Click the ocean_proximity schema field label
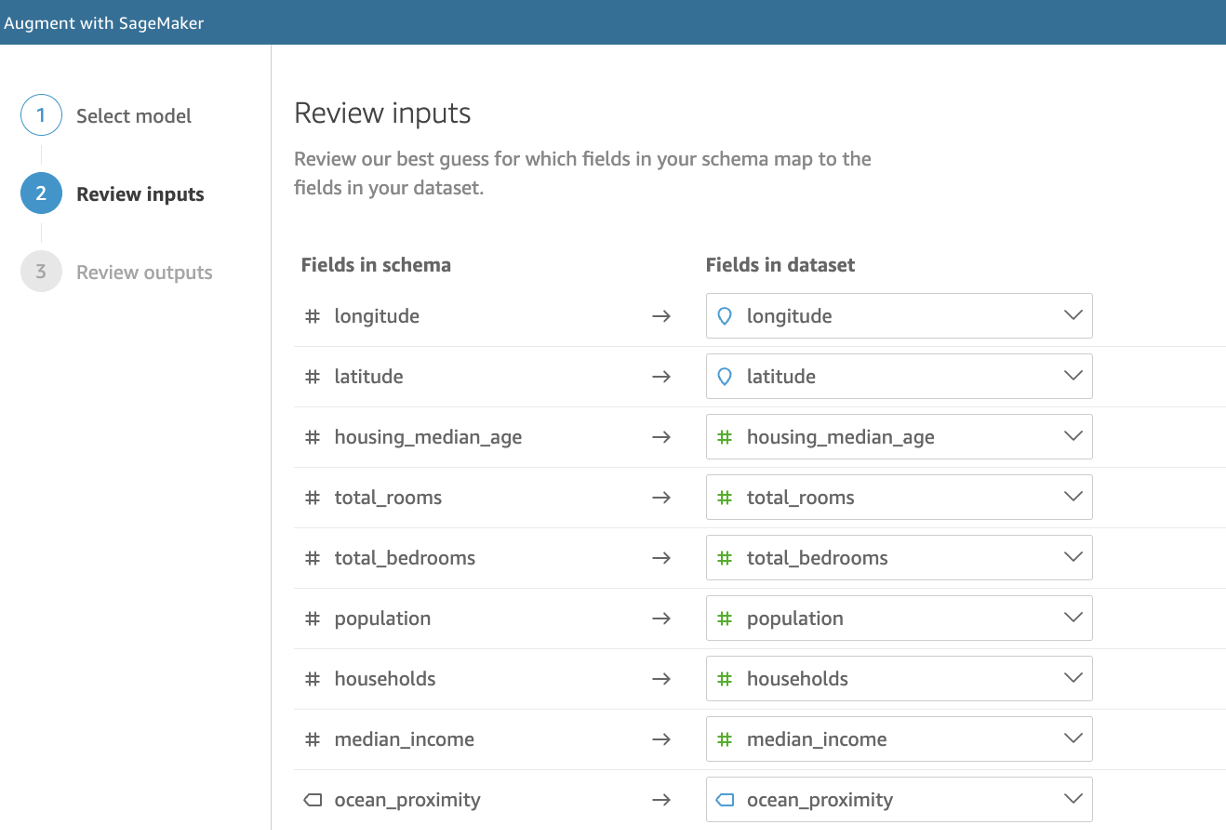 point(407,800)
